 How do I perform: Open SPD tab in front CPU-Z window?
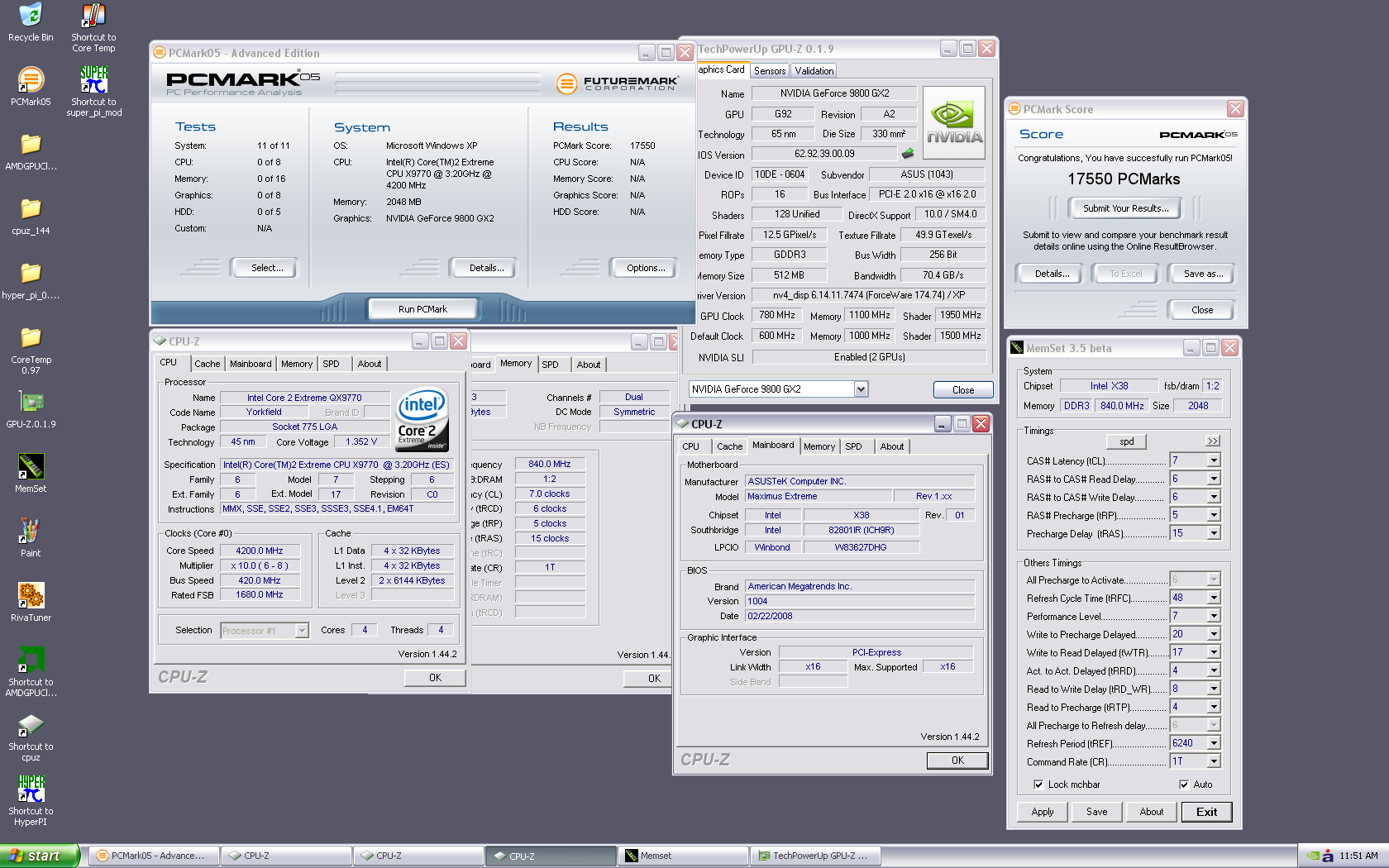click(853, 446)
